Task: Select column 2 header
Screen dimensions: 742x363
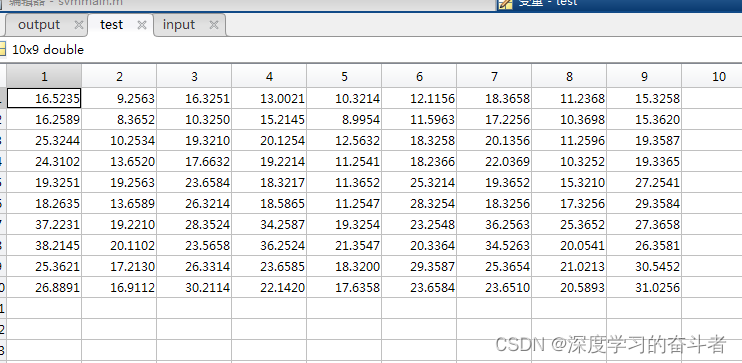Action: (119, 76)
